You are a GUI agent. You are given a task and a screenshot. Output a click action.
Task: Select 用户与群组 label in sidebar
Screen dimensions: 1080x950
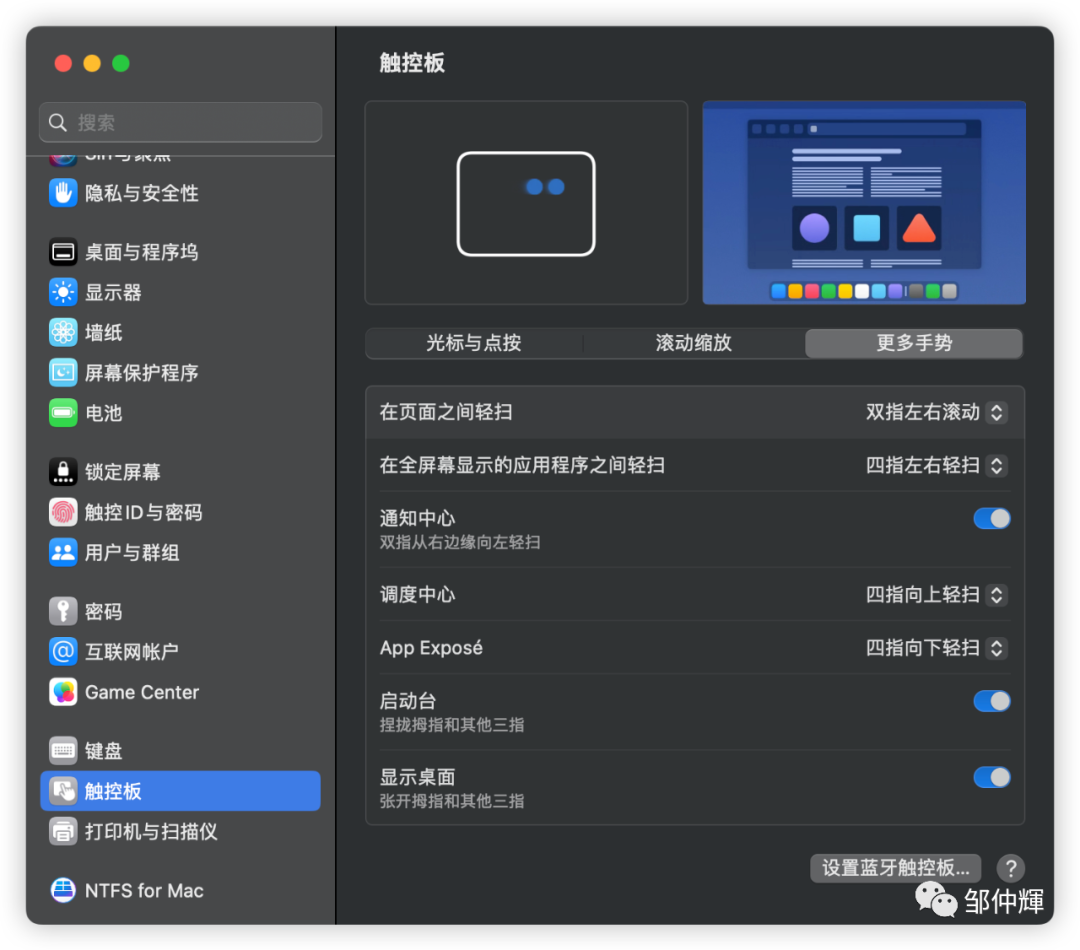coord(132,553)
